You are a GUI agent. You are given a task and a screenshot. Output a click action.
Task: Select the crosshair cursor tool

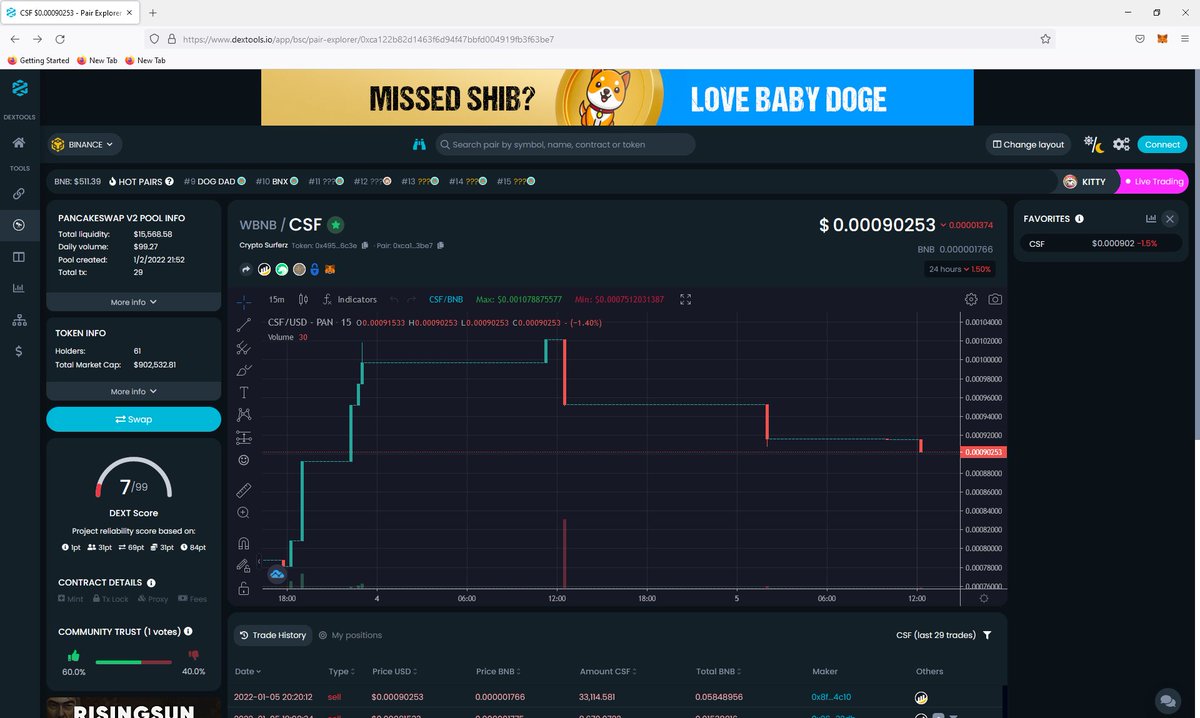click(244, 301)
